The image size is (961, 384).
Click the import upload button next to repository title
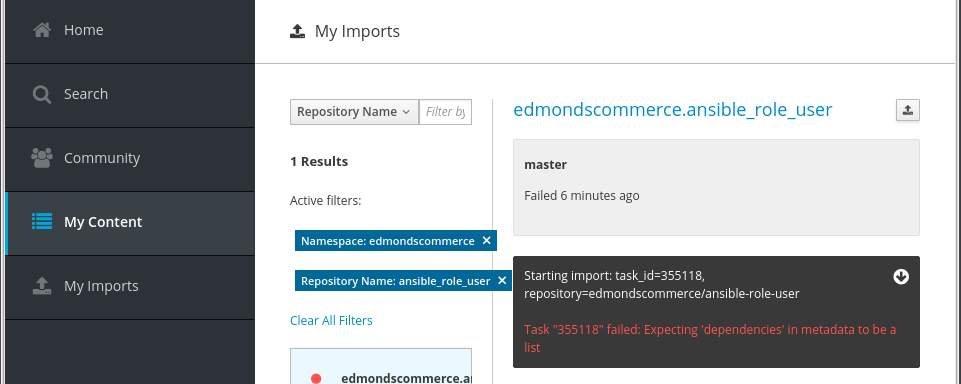(x=908, y=110)
